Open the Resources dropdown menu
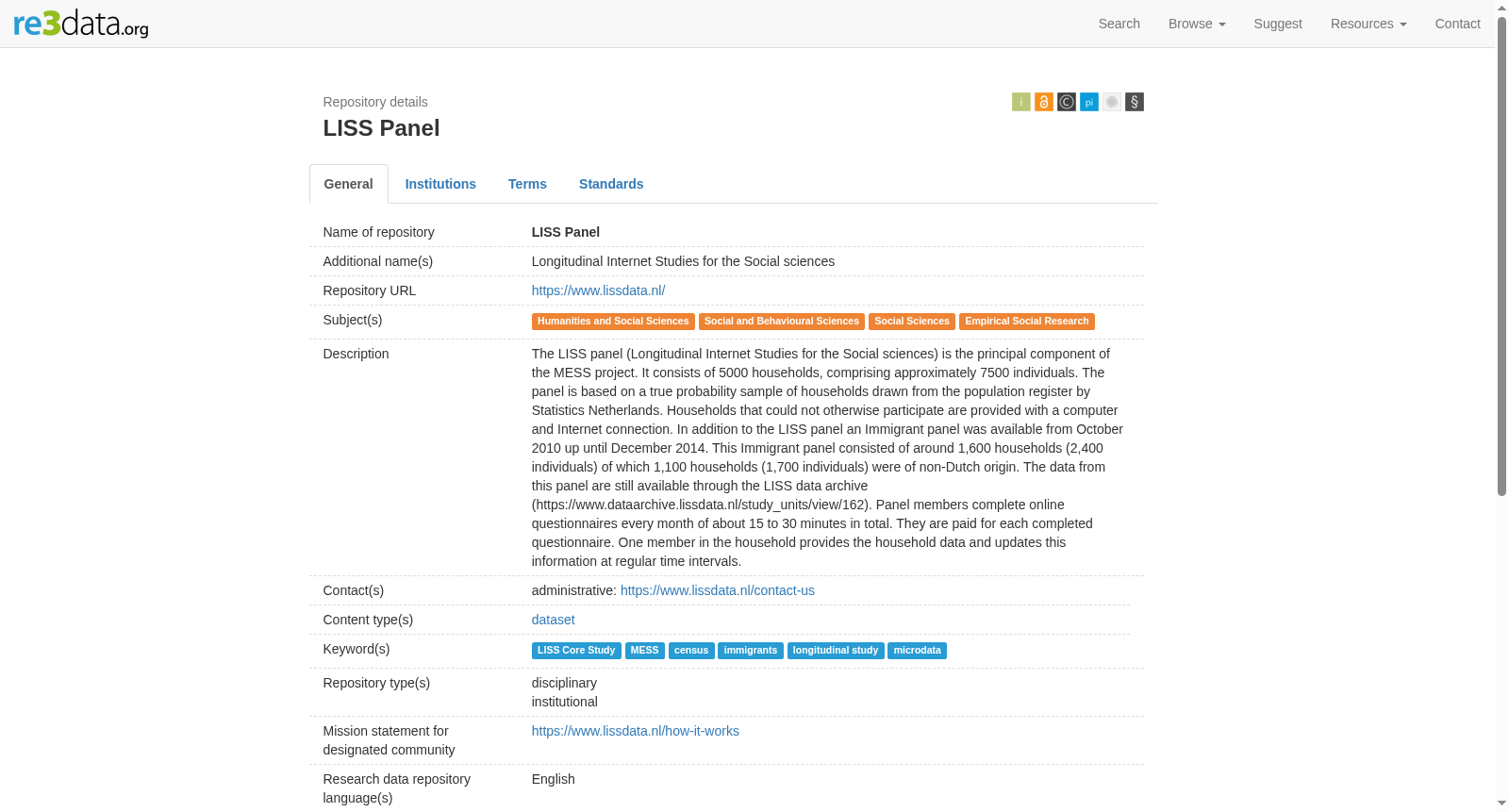 tap(1368, 24)
